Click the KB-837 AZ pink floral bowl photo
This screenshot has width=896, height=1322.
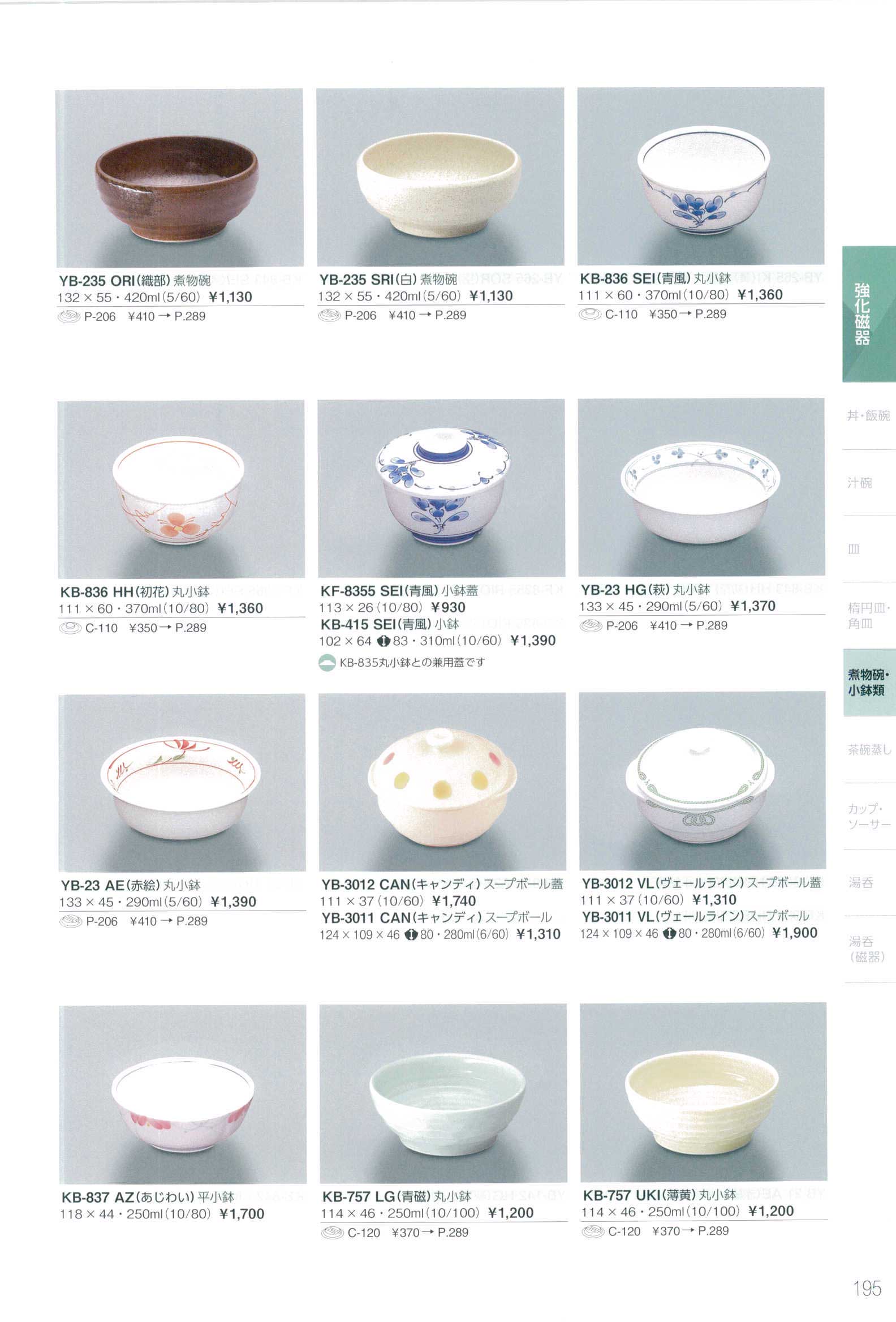pos(183,1094)
